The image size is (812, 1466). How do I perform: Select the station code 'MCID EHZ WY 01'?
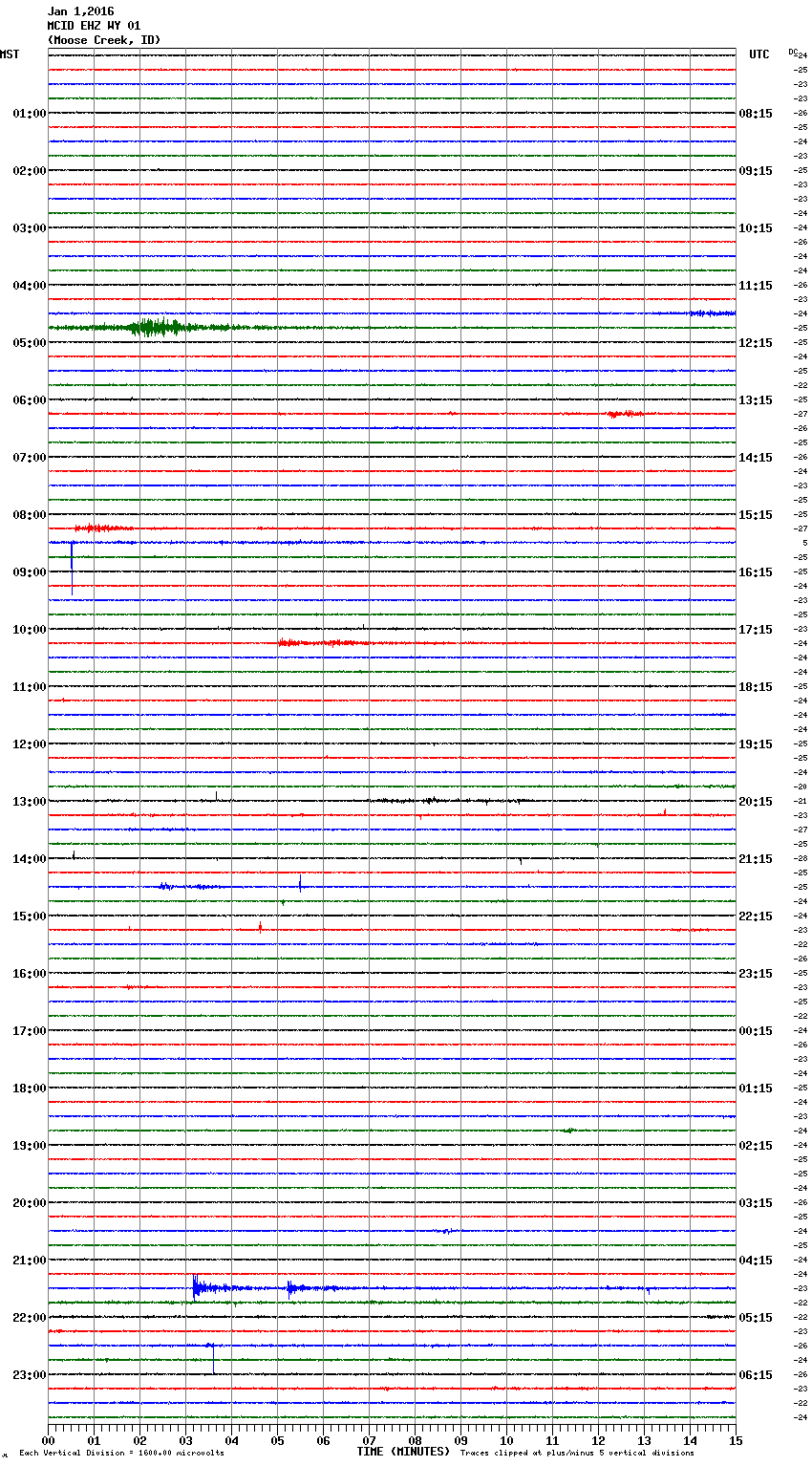click(x=94, y=26)
